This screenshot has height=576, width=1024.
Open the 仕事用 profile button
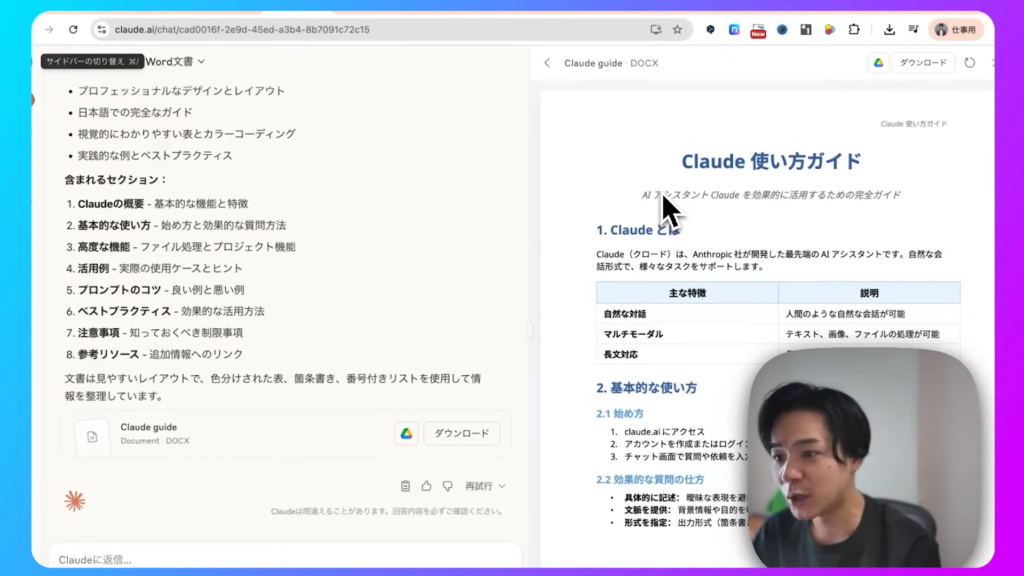coord(955,29)
